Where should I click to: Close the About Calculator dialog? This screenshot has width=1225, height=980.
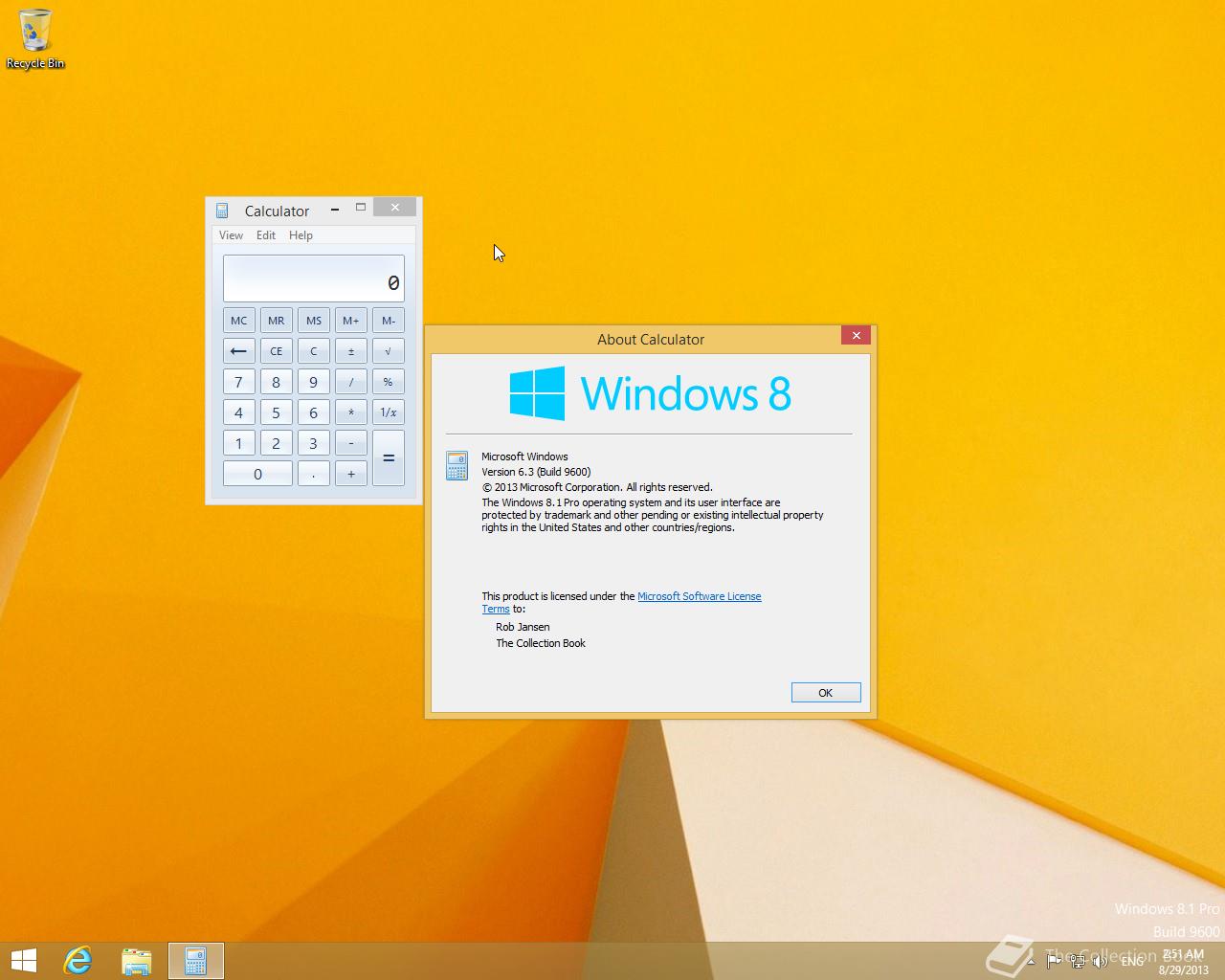click(x=857, y=335)
